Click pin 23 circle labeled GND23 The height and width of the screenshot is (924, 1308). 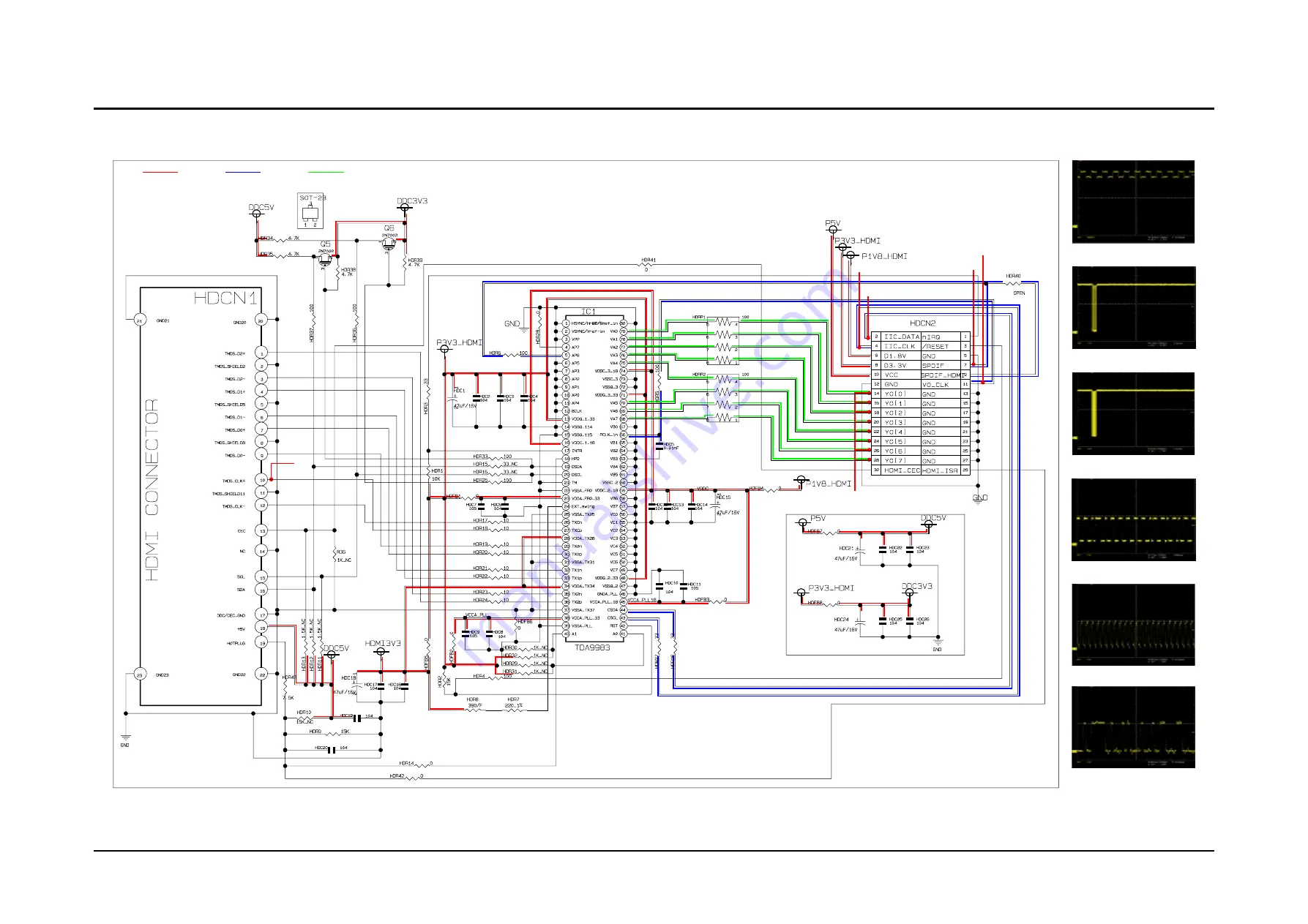(x=140, y=675)
